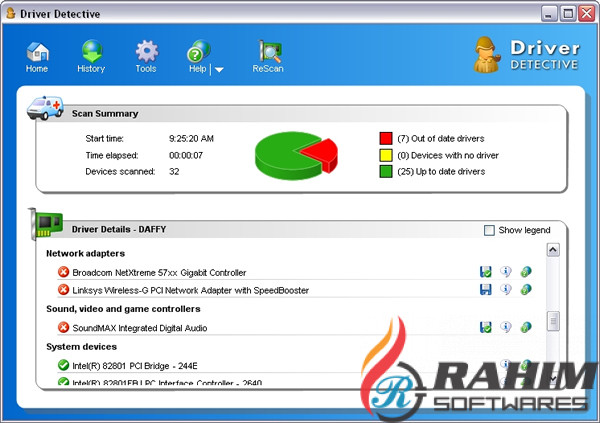
Task: Click the red Out of date drivers swatch
Action: pyautogui.click(x=386, y=138)
